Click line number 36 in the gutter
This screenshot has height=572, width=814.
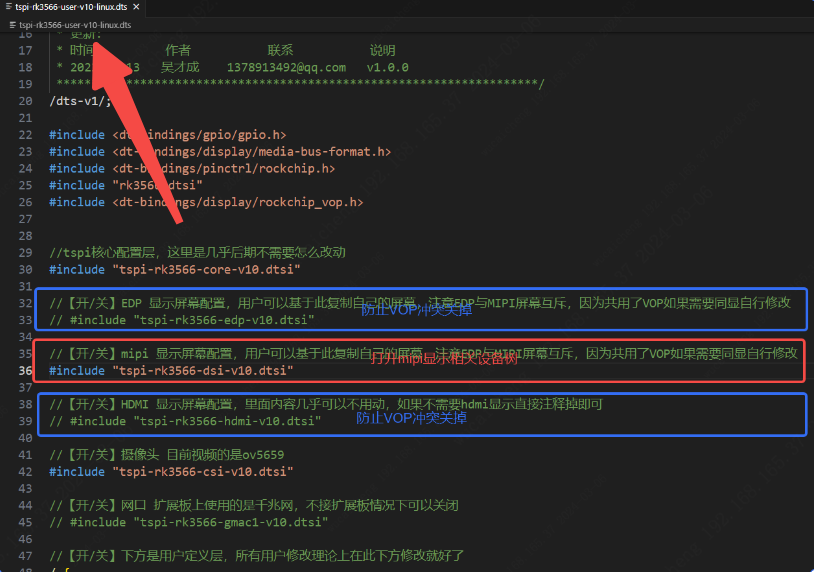point(25,371)
